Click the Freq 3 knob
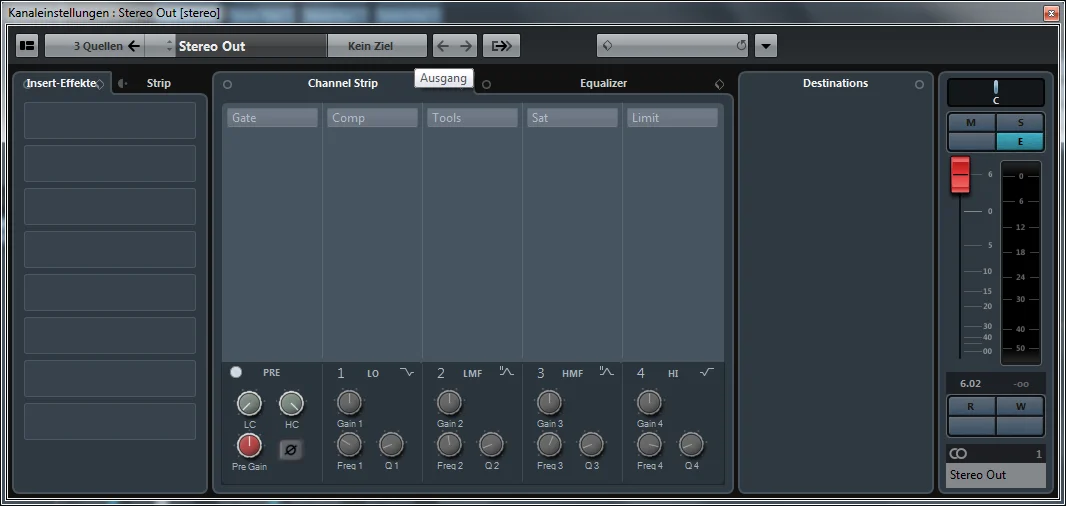 pos(549,445)
